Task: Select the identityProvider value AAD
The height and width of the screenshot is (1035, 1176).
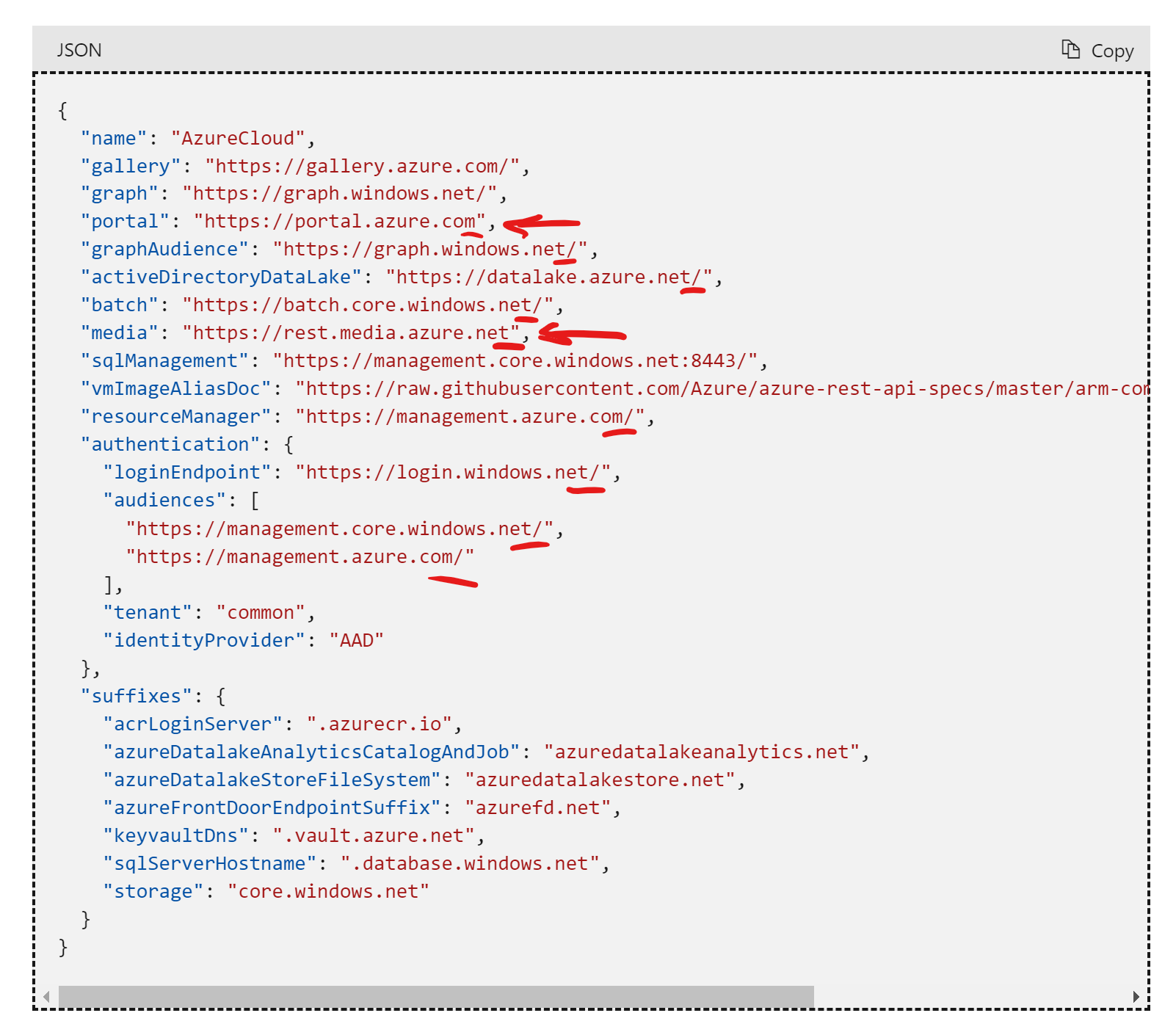Action: tap(356, 639)
